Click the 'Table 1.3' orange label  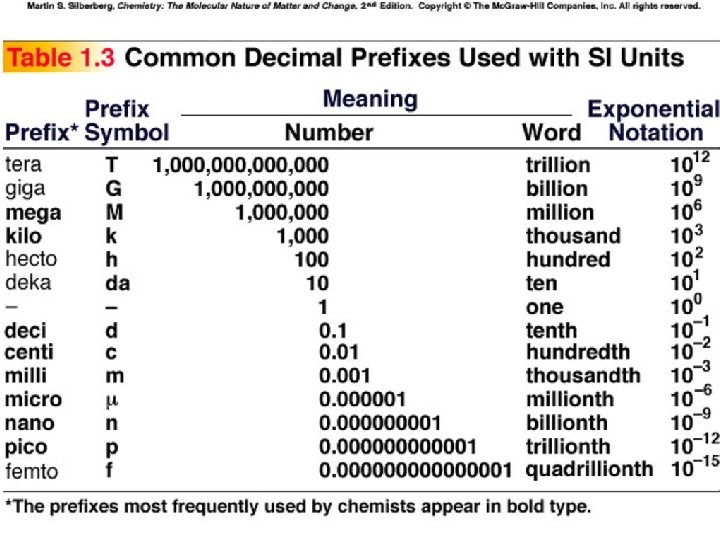point(59,57)
